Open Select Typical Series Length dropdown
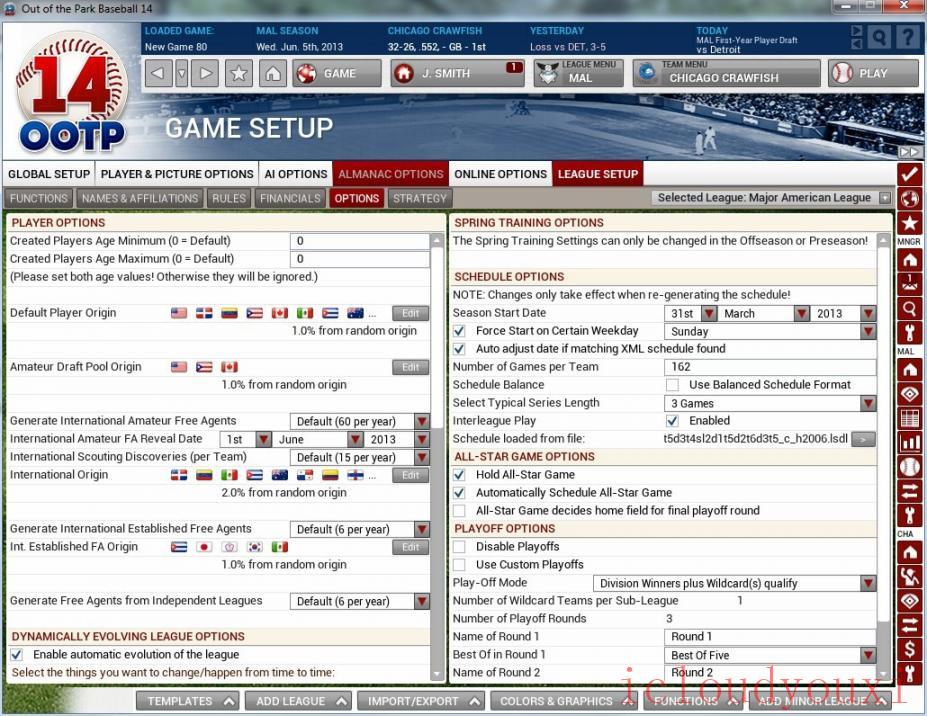927x716 pixels. 770,403
